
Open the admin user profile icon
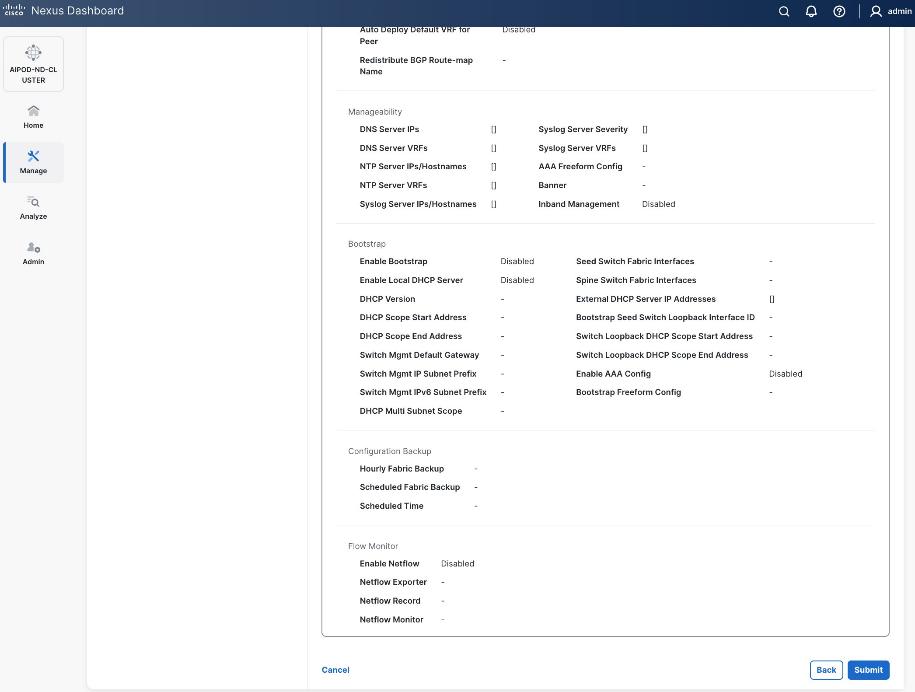coord(875,11)
